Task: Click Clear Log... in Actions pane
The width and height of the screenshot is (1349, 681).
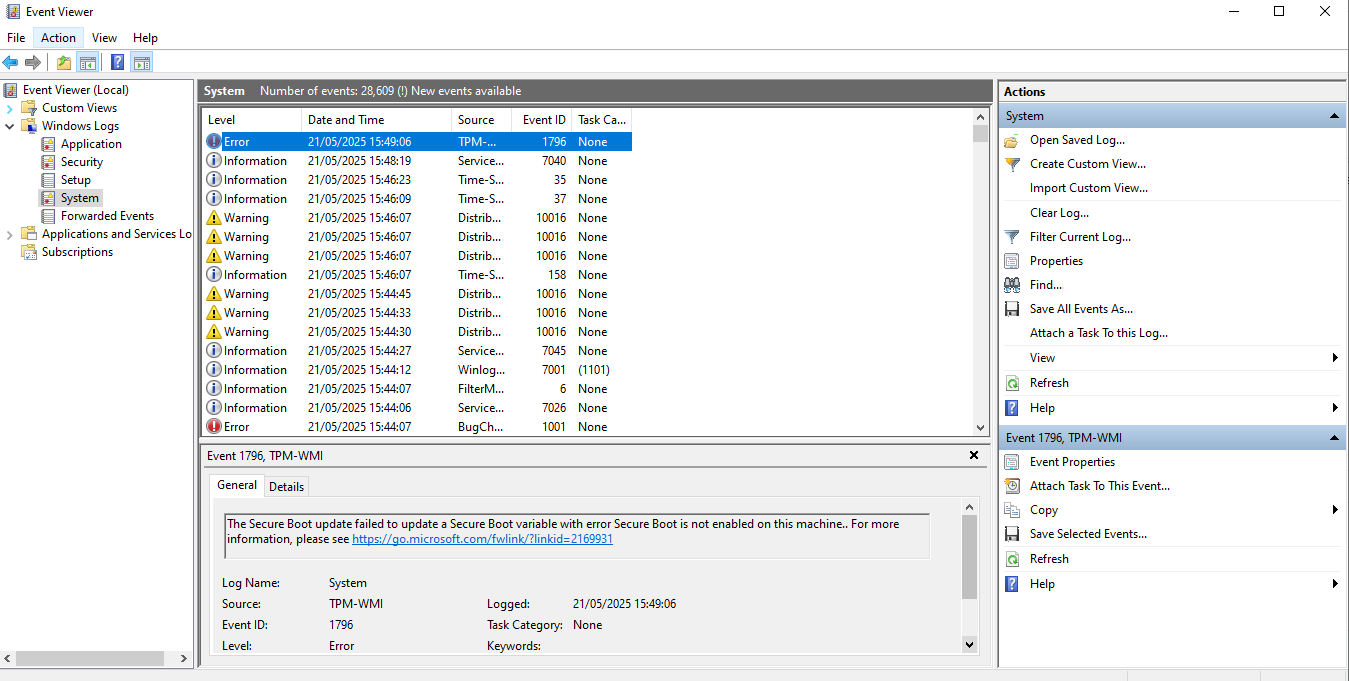Action: pos(1059,213)
